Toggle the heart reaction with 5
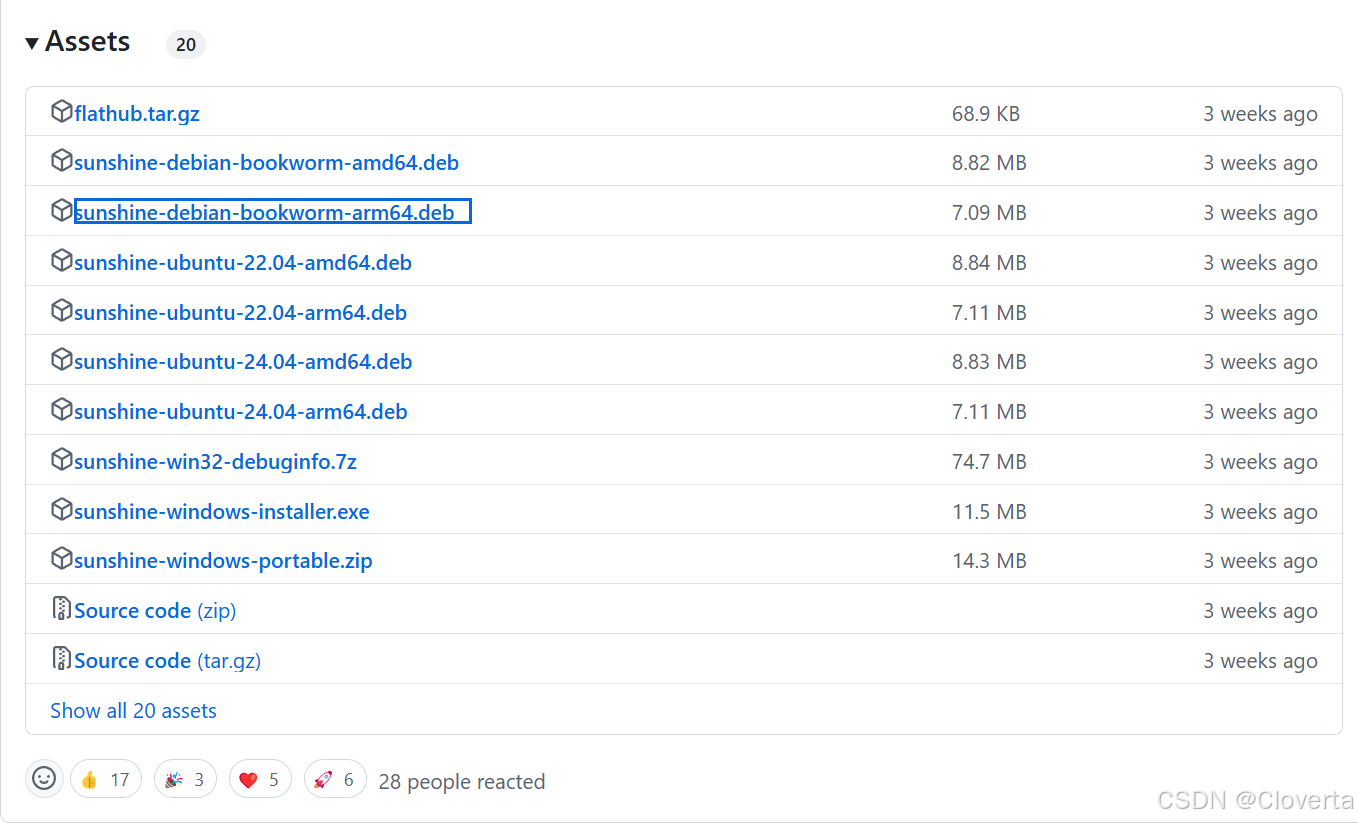The width and height of the screenshot is (1358, 823). [260, 779]
